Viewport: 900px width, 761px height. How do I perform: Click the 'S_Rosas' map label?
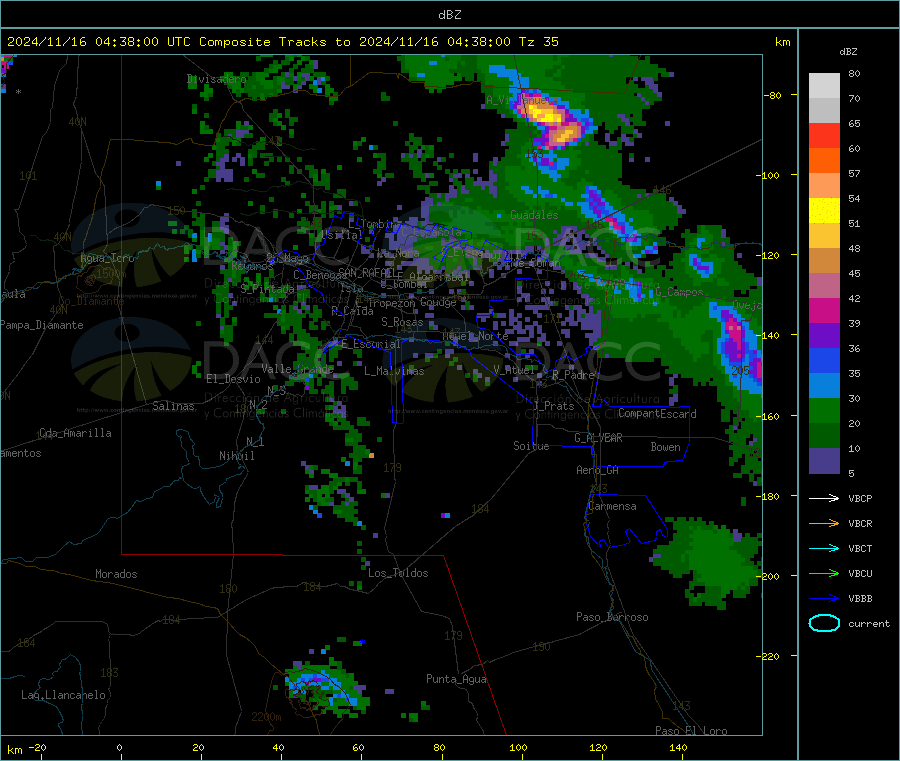pos(402,323)
